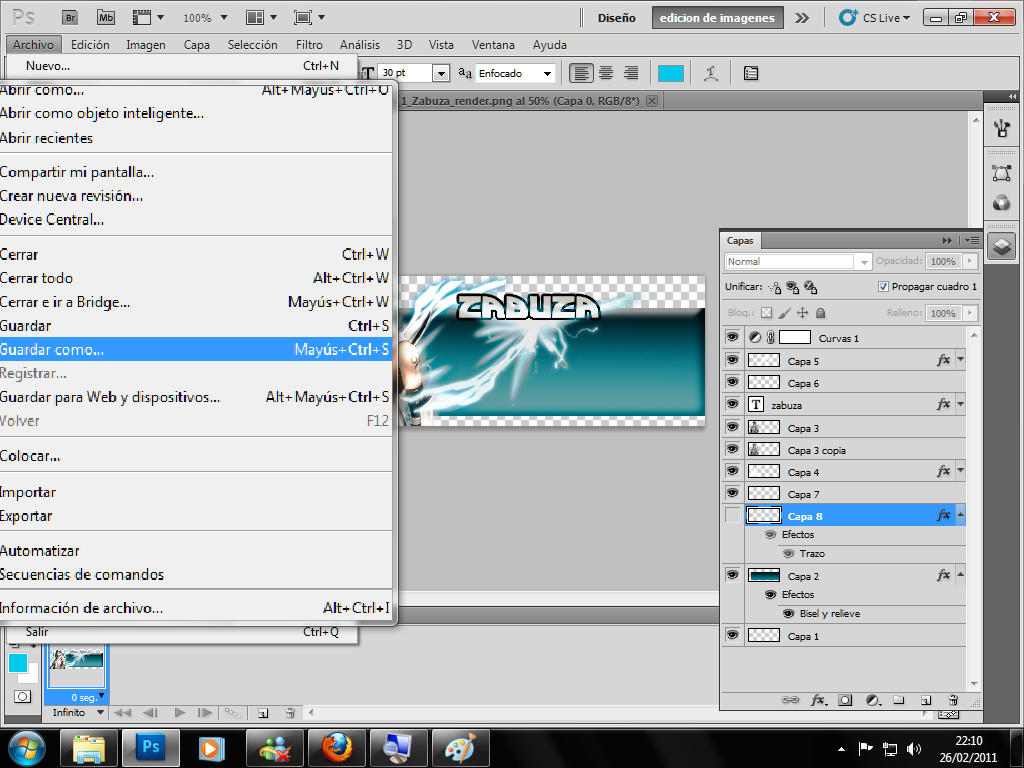
Task: Click the Layers dock icon
Action: 1002,247
